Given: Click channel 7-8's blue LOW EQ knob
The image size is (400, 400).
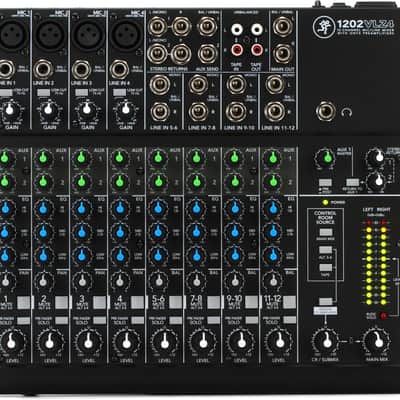Looking at the screenshot, I should click(197, 255).
